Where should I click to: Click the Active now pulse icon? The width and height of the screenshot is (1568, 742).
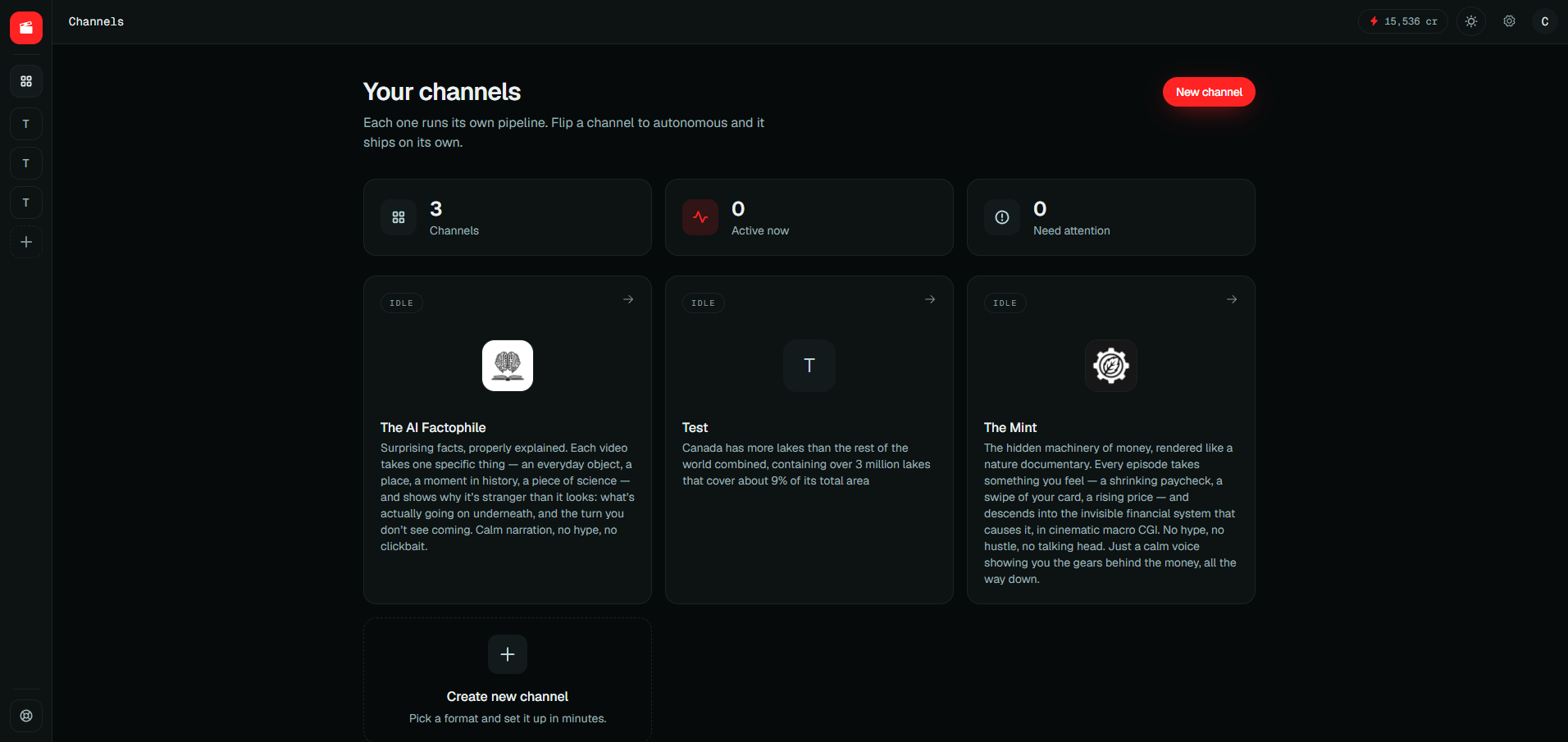point(700,217)
